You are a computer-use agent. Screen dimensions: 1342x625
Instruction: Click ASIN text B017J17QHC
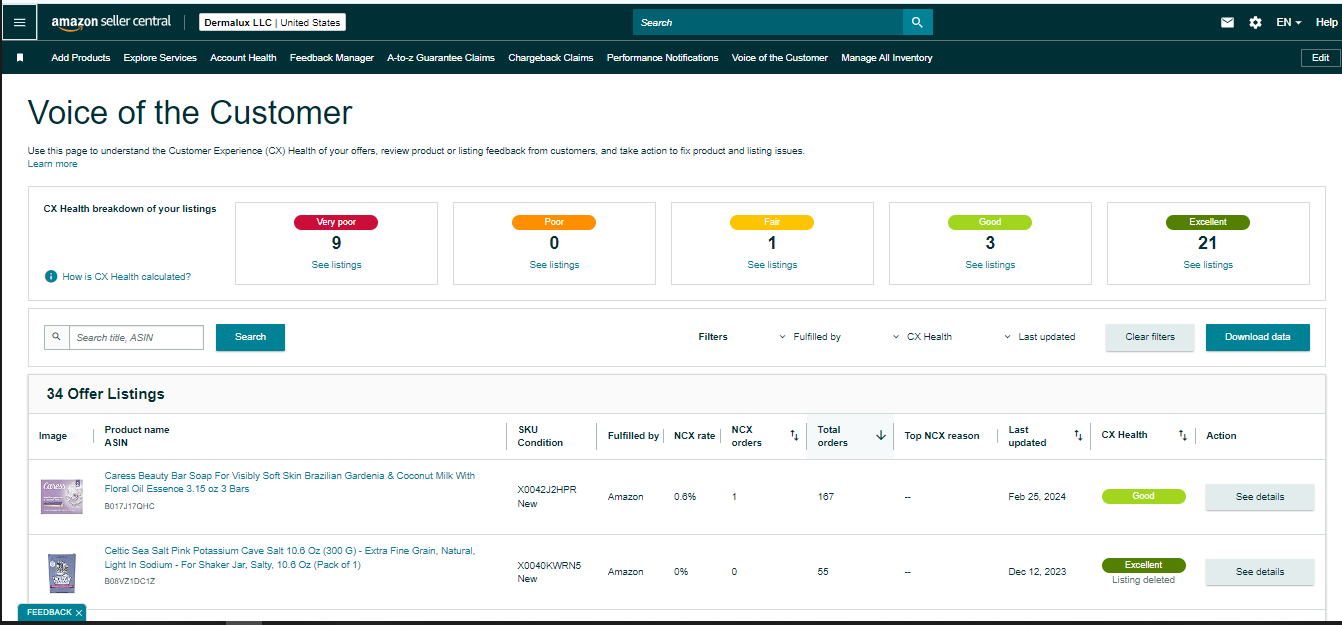(x=130, y=506)
